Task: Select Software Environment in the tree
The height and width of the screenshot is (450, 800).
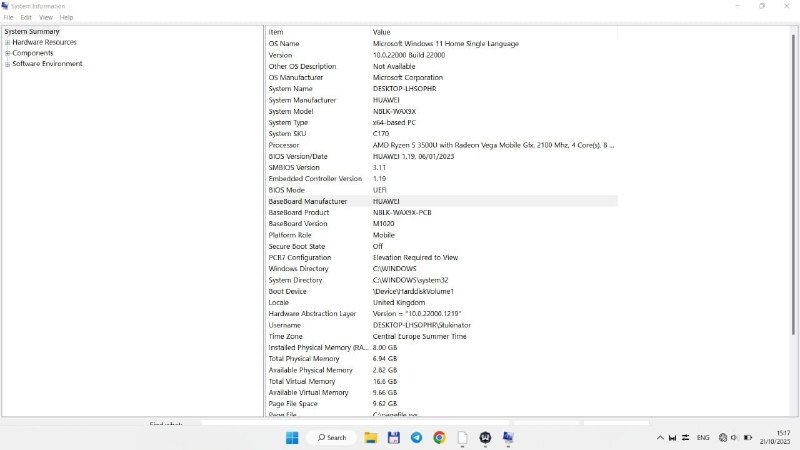Action: point(47,64)
